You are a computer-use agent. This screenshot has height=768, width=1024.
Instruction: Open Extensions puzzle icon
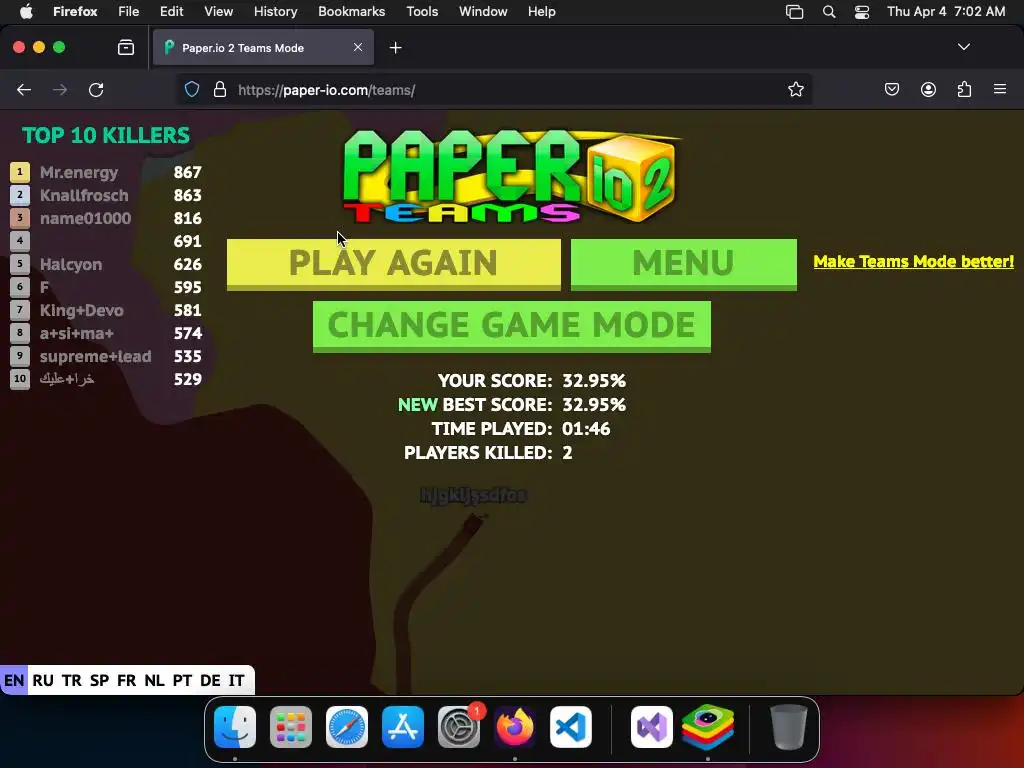click(x=965, y=89)
